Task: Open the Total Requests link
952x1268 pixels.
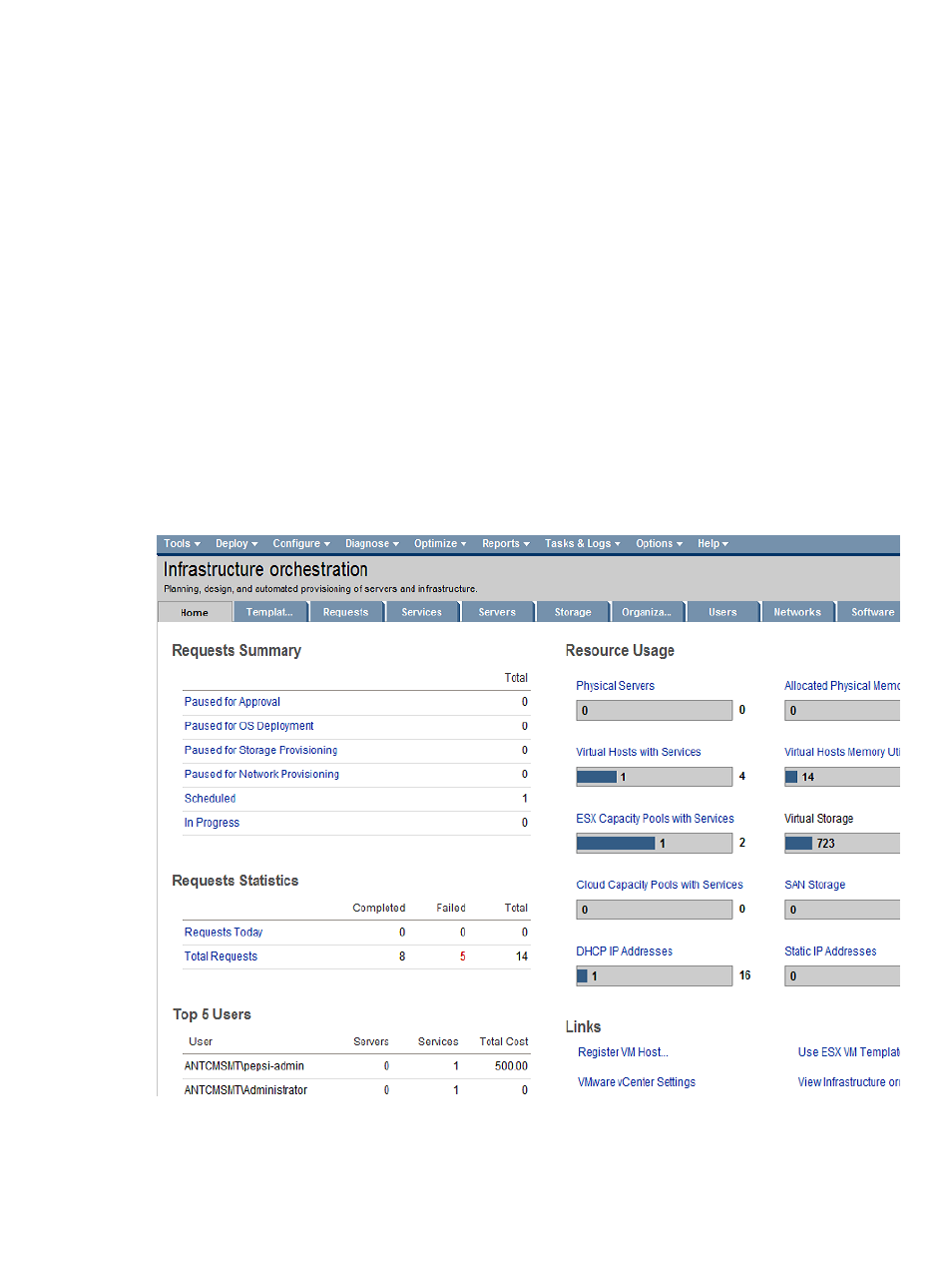Action: click(222, 956)
